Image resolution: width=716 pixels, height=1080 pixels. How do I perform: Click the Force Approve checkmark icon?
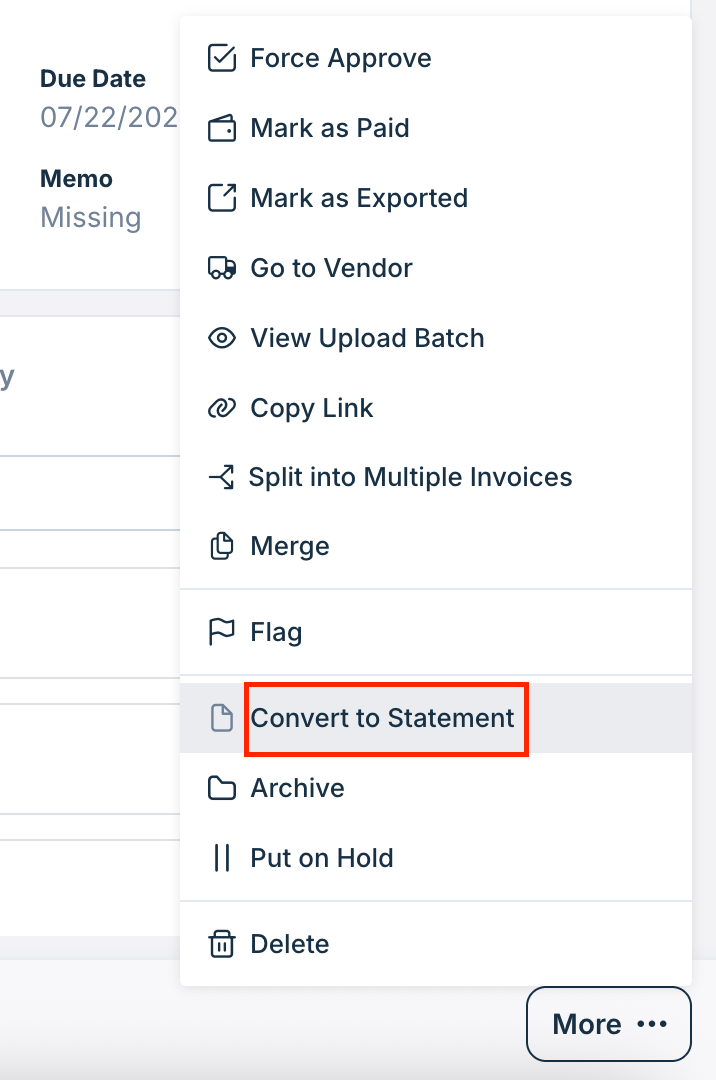click(x=222, y=59)
